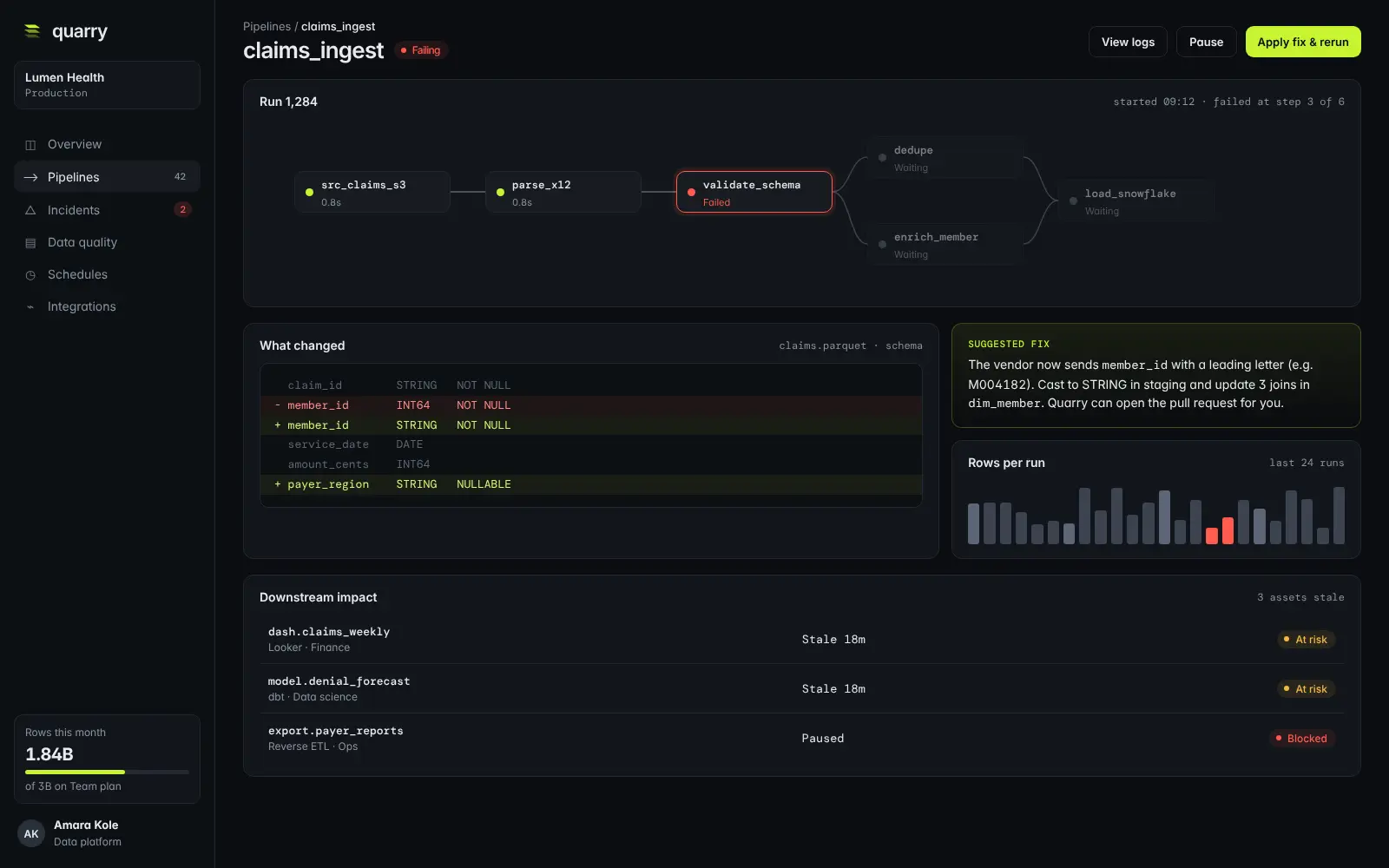Click the Failing status badge
This screenshot has height=868, width=1389.
click(420, 50)
